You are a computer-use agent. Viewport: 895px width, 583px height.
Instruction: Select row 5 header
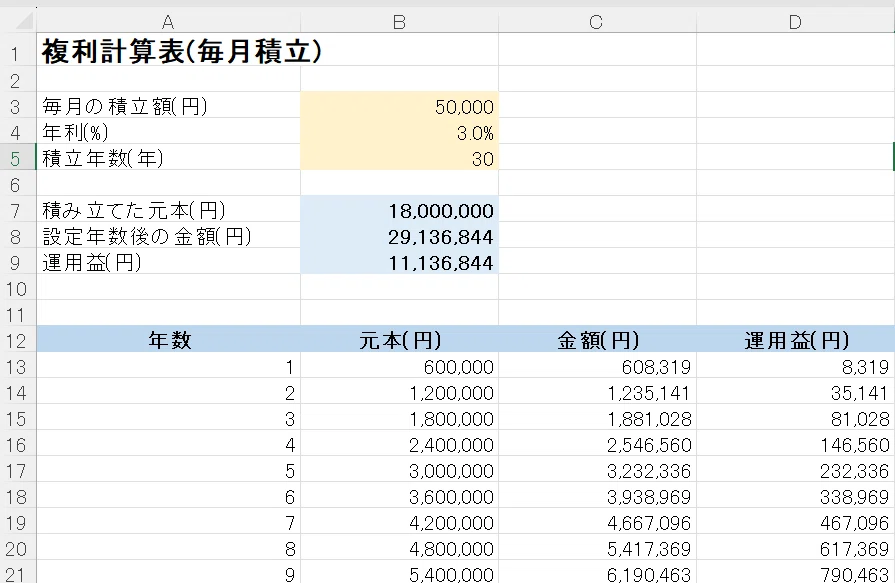point(17,158)
